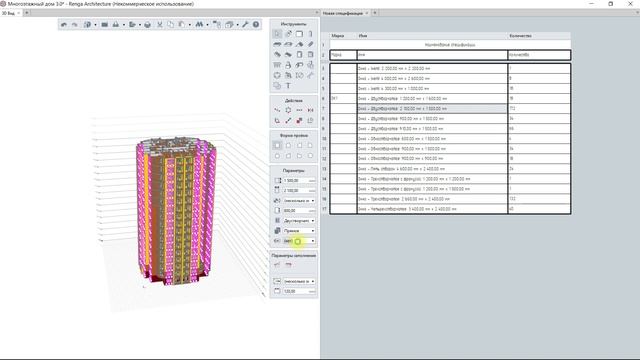
Task: Save the project with the disk icon
Action: [x=104, y=25]
